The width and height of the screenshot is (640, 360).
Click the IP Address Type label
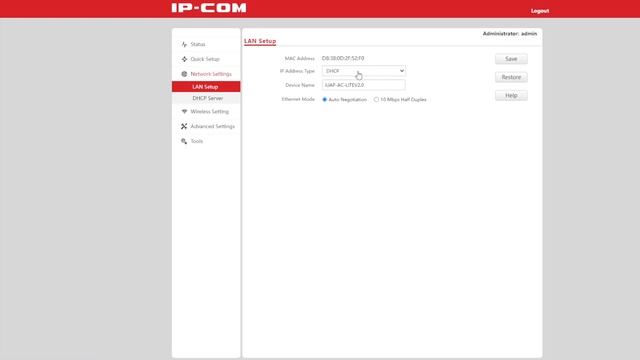pos(297,71)
